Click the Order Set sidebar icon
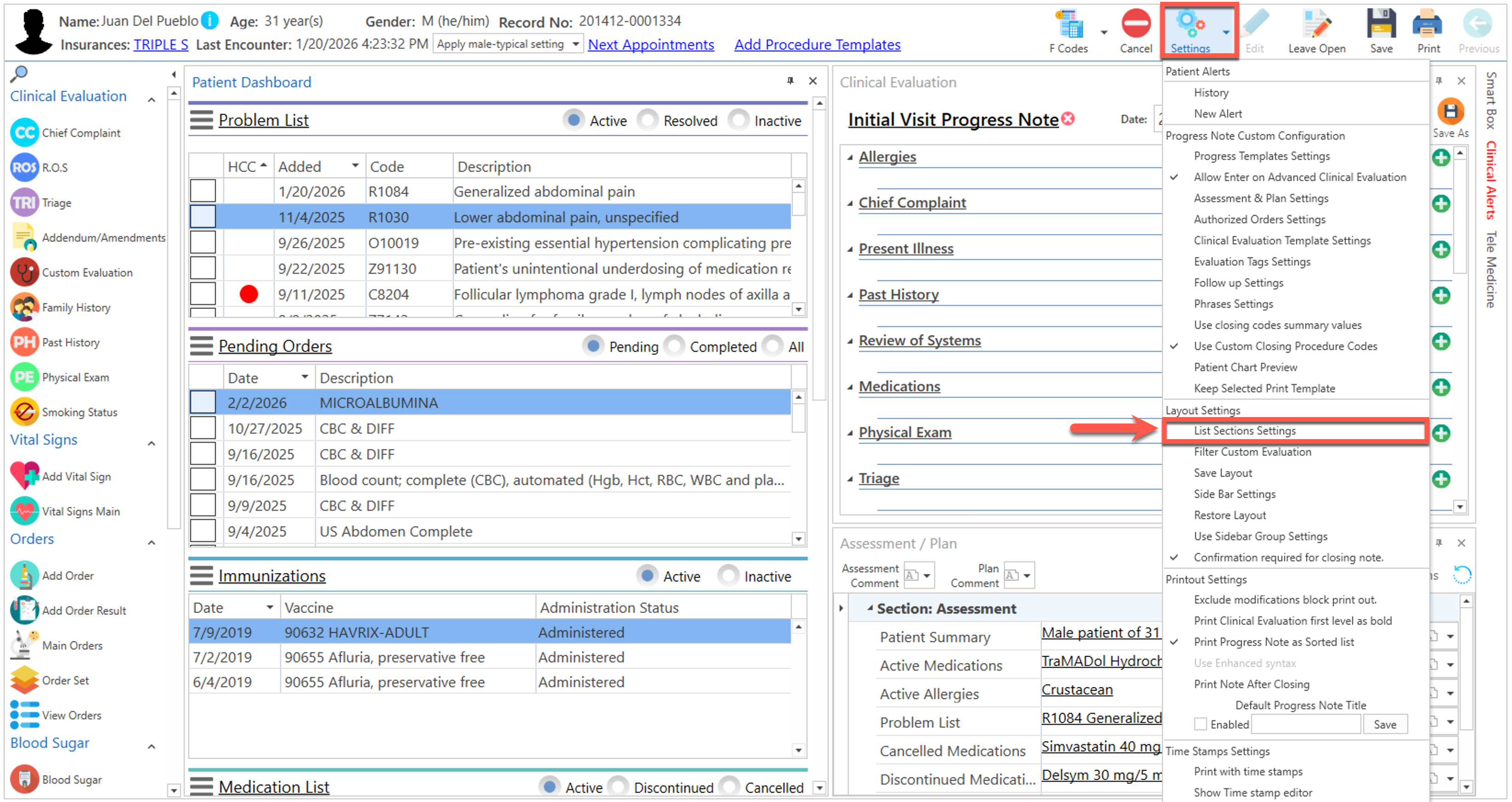 [24, 680]
